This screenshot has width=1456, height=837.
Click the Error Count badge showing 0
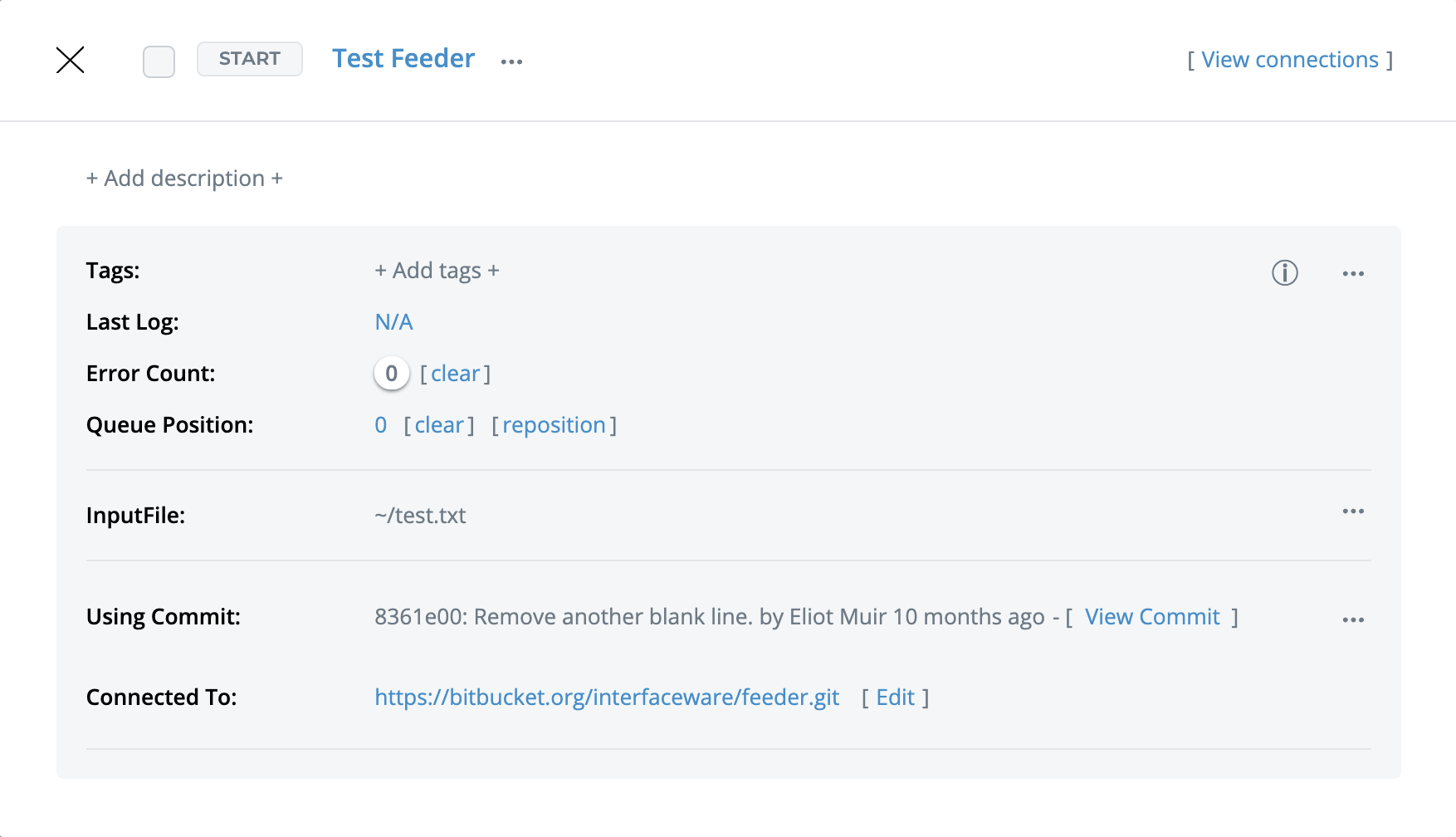pyautogui.click(x=391, y=374)
